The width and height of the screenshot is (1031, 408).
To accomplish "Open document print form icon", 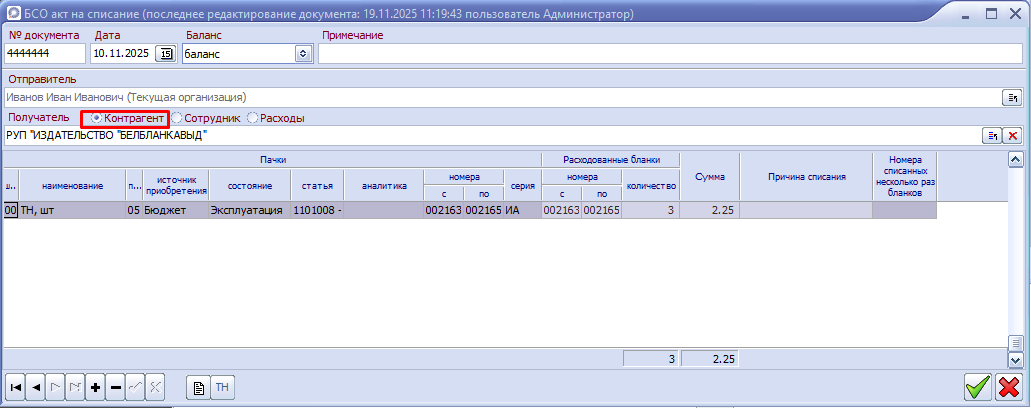I will (199, 387).
